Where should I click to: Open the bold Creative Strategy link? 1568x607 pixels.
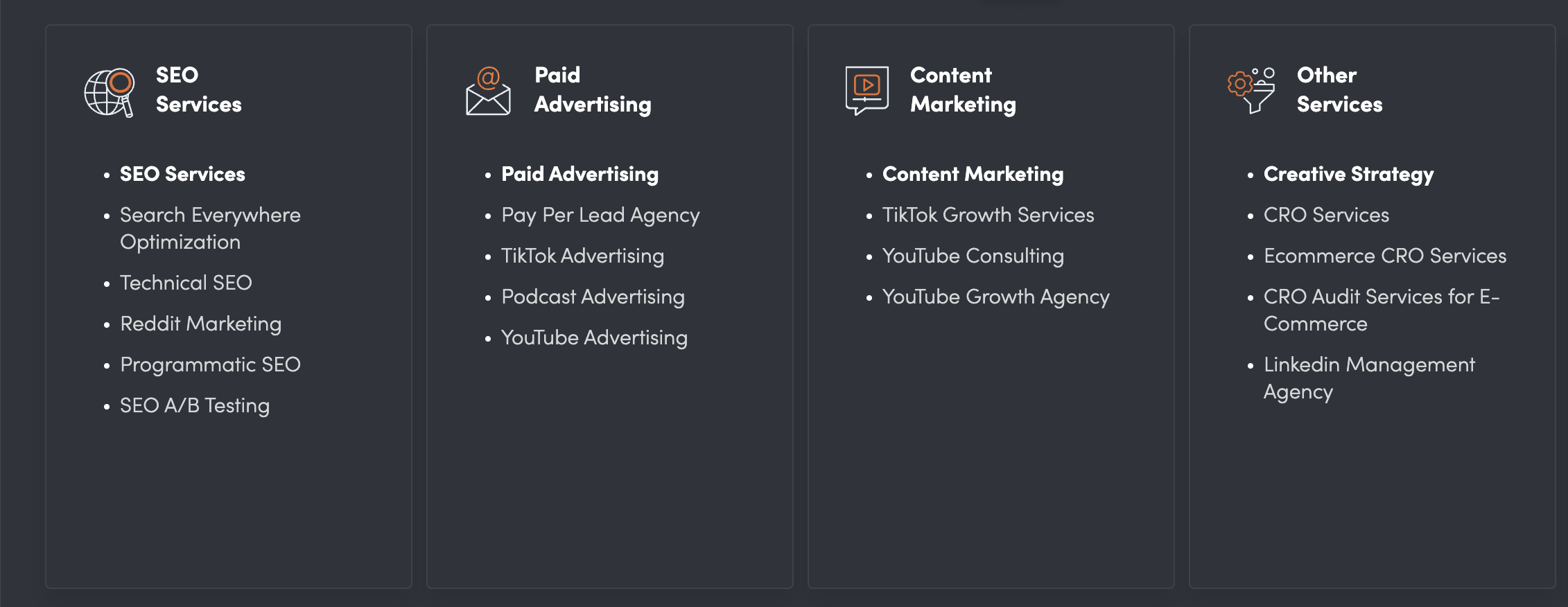point(1348,174)
